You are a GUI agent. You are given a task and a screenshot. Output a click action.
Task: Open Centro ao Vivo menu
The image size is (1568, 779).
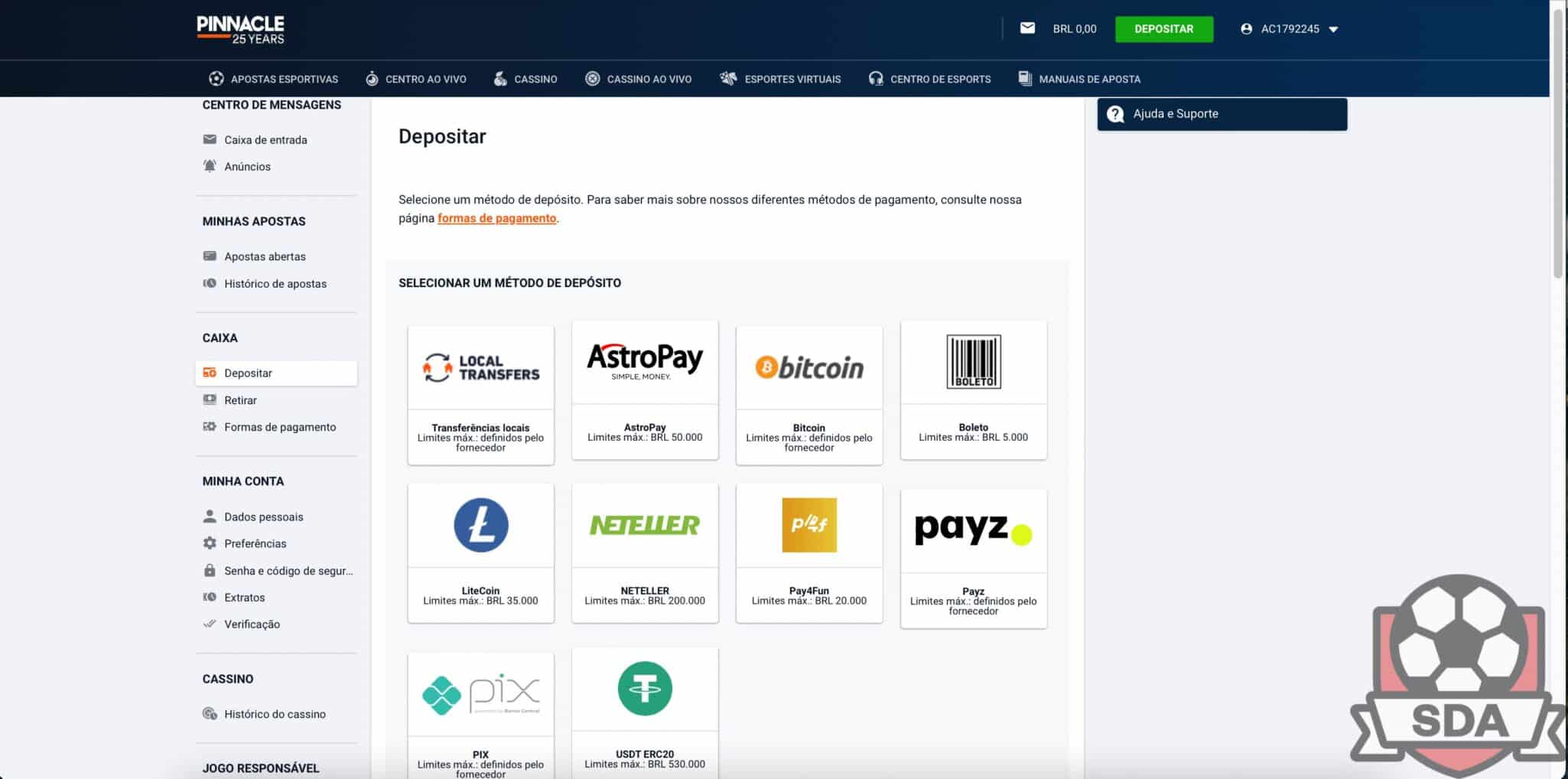[x=415, y=79]
